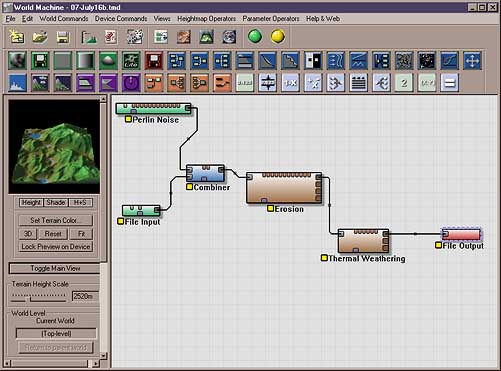
Task: Click the (Top-level) current world field
Action: 56,333
